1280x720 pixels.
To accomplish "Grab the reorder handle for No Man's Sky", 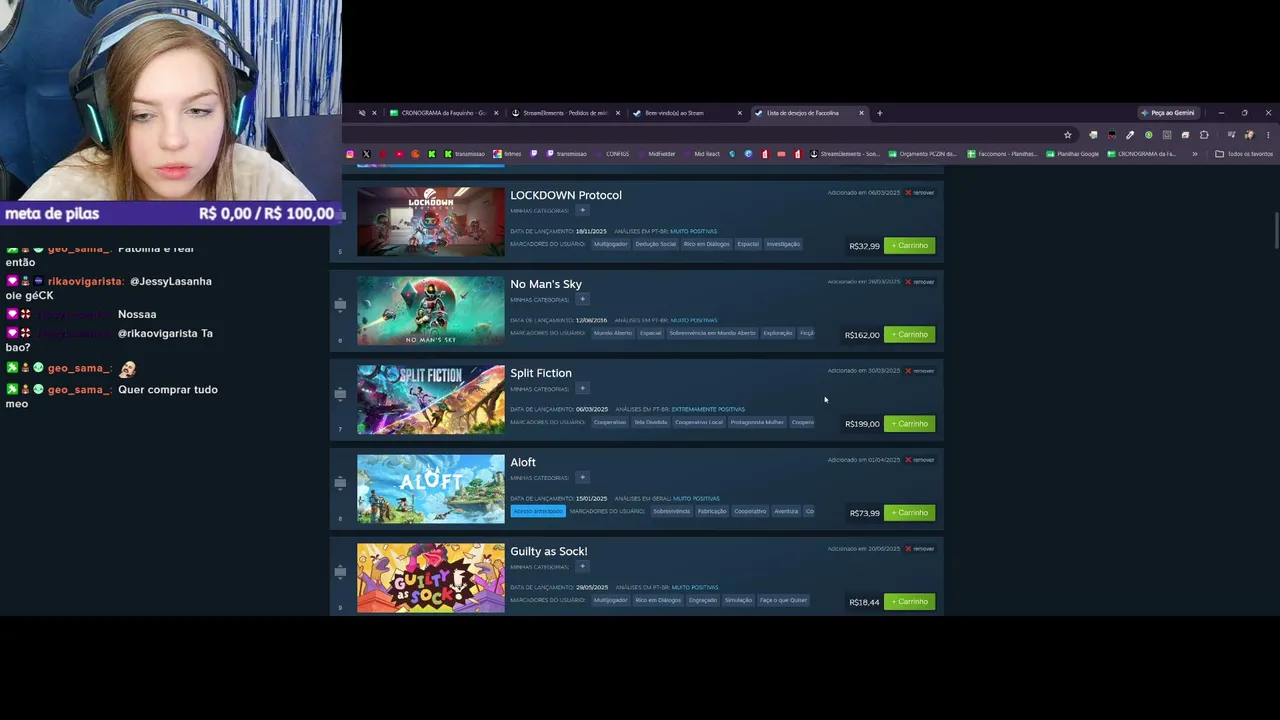I will [340, 305].
